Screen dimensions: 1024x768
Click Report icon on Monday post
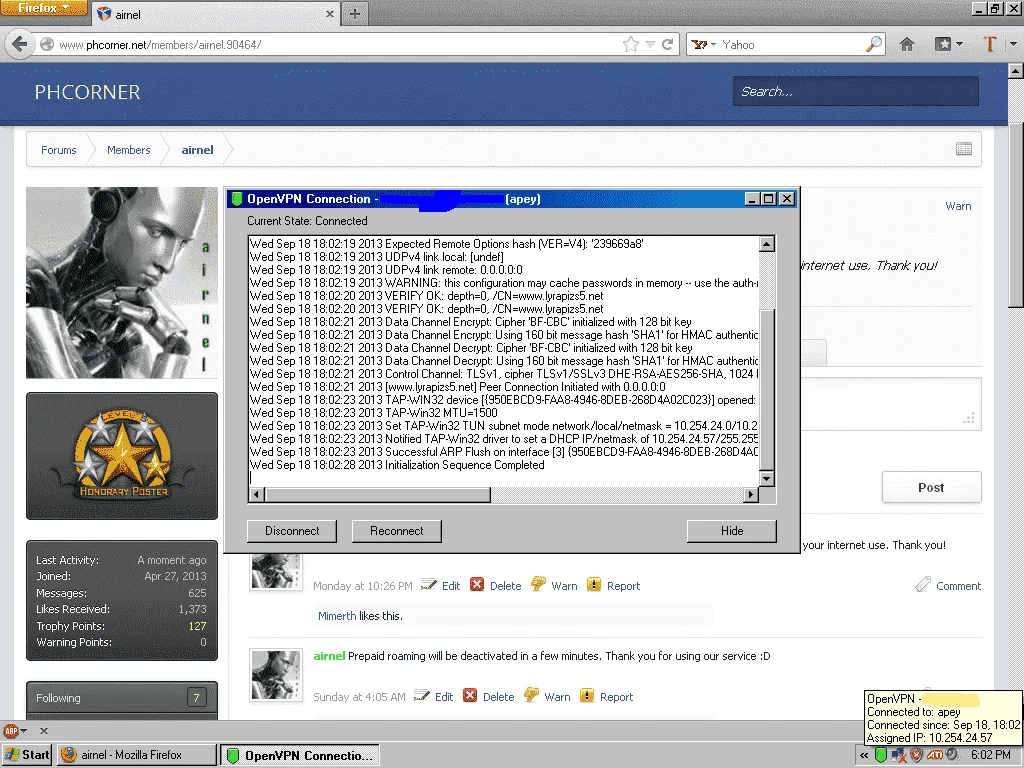pyautogui.click(x=594, y=584)
